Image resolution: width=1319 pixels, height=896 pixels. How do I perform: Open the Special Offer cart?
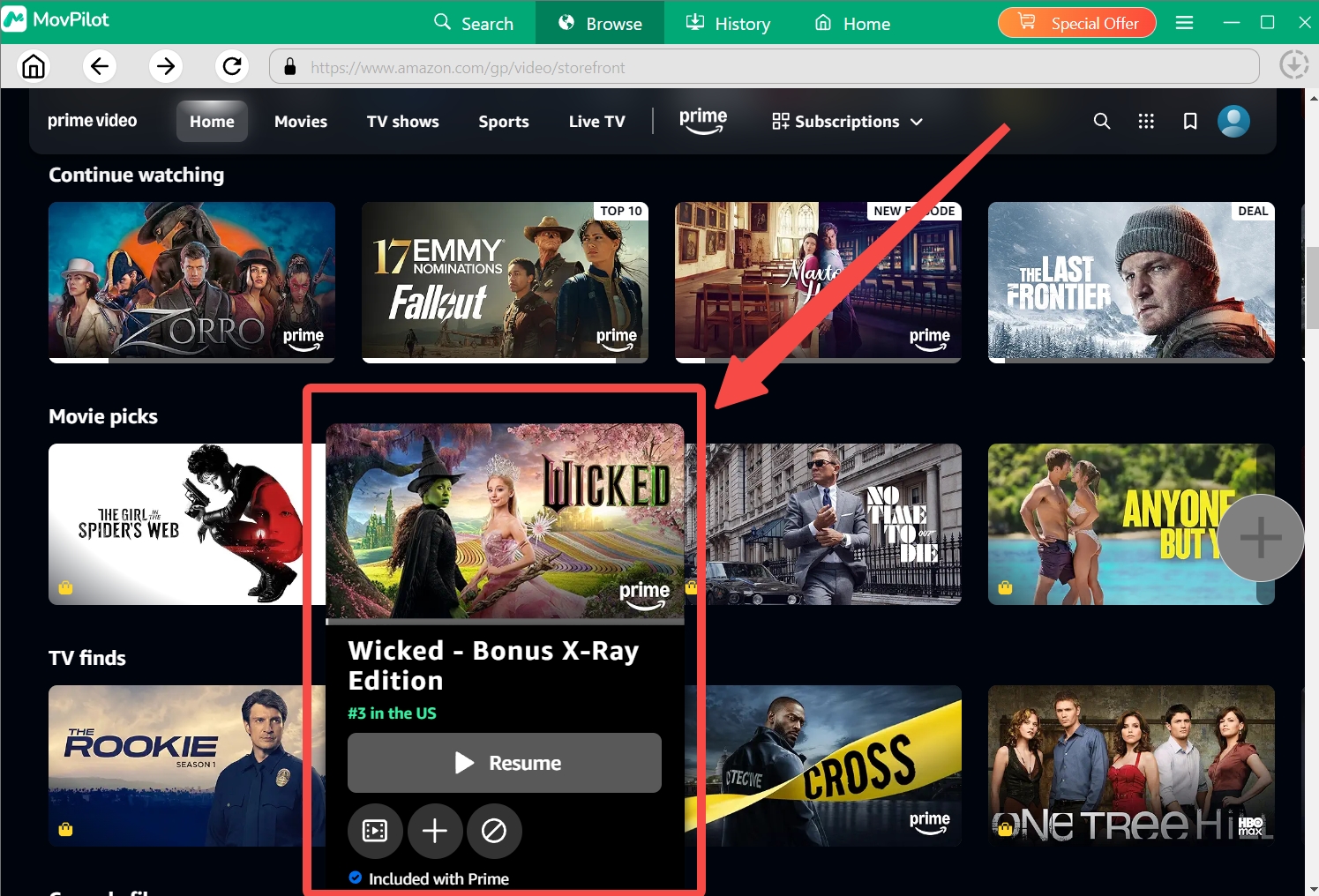(x=1076, y=23)
